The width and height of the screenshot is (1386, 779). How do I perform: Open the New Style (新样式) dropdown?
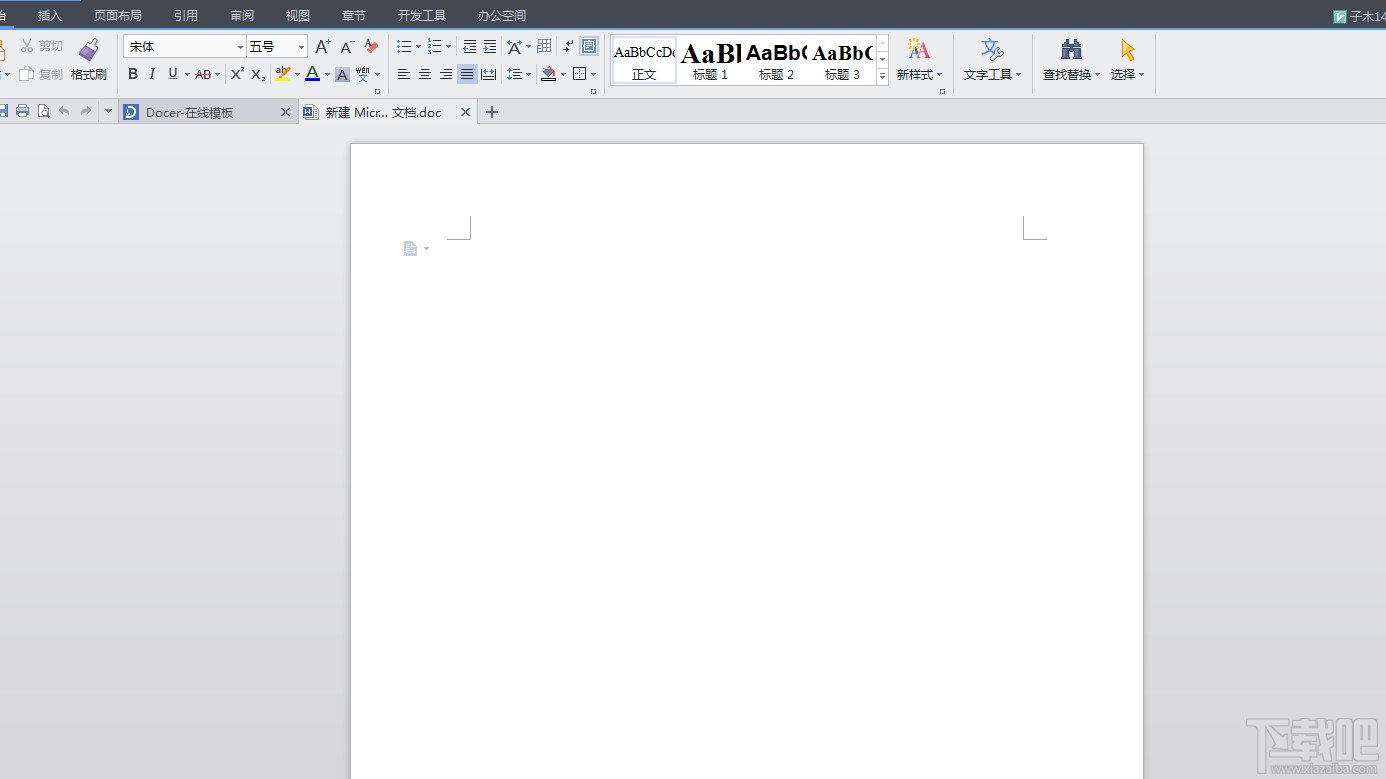pos(919,61)
